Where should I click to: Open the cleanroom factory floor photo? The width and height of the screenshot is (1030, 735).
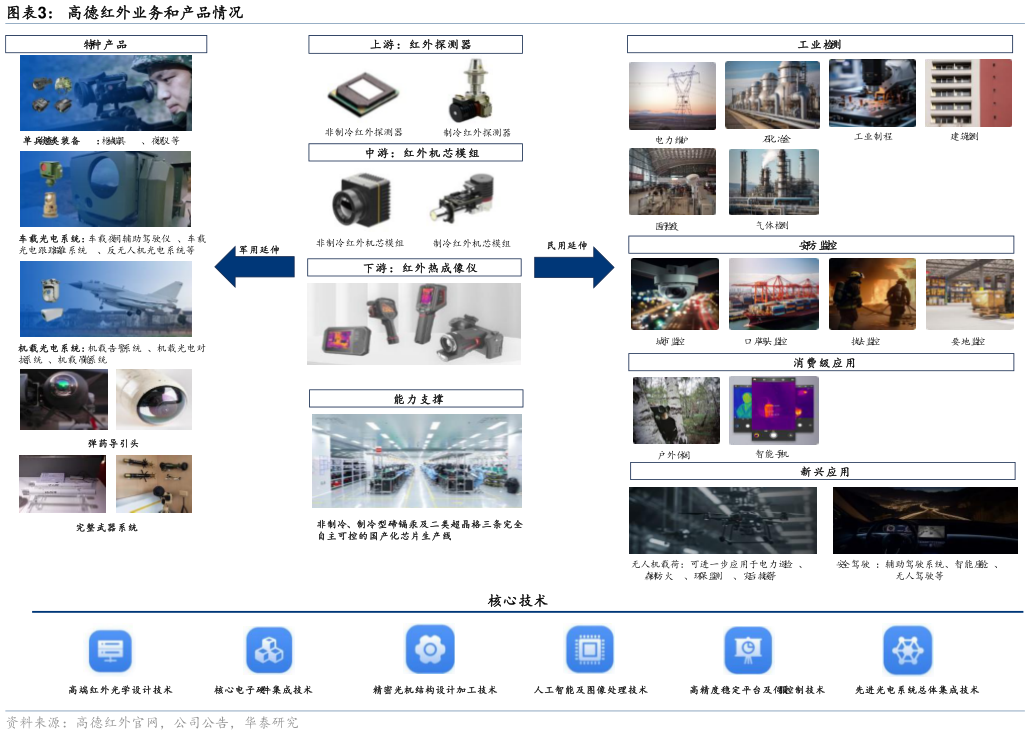[x=417, y=461]
